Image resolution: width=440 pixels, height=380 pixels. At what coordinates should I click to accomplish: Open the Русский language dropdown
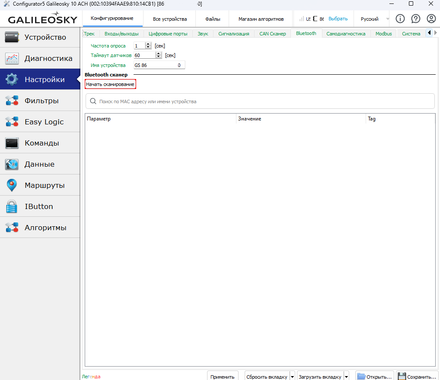pyautogui.click(x=374, y=19)
